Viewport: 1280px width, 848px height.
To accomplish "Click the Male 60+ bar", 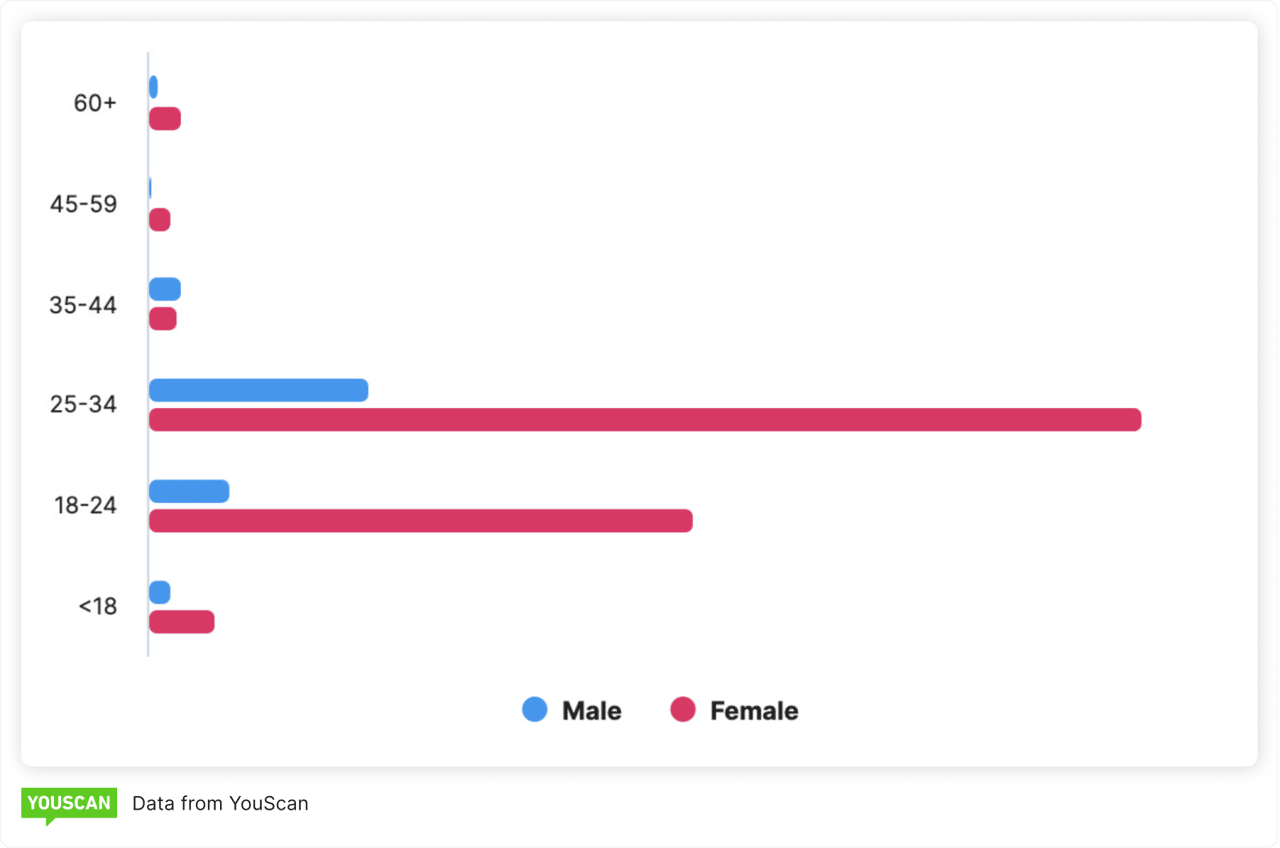I will click(153, 87).
